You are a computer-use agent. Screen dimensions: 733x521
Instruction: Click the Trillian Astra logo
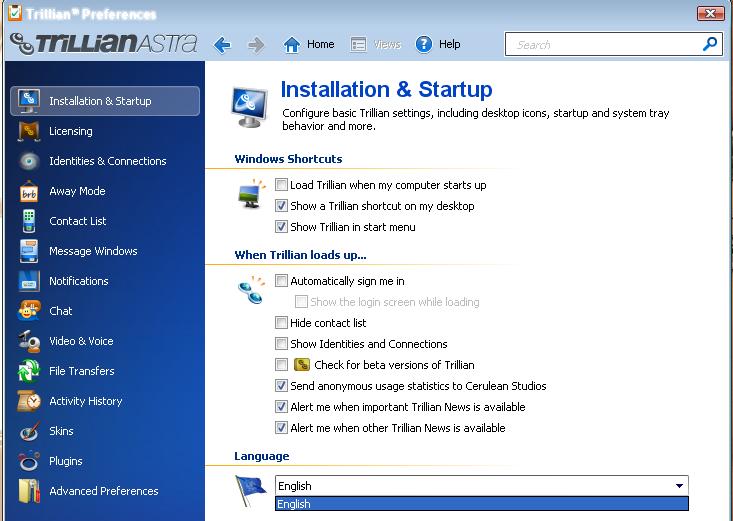click(104, 43)
